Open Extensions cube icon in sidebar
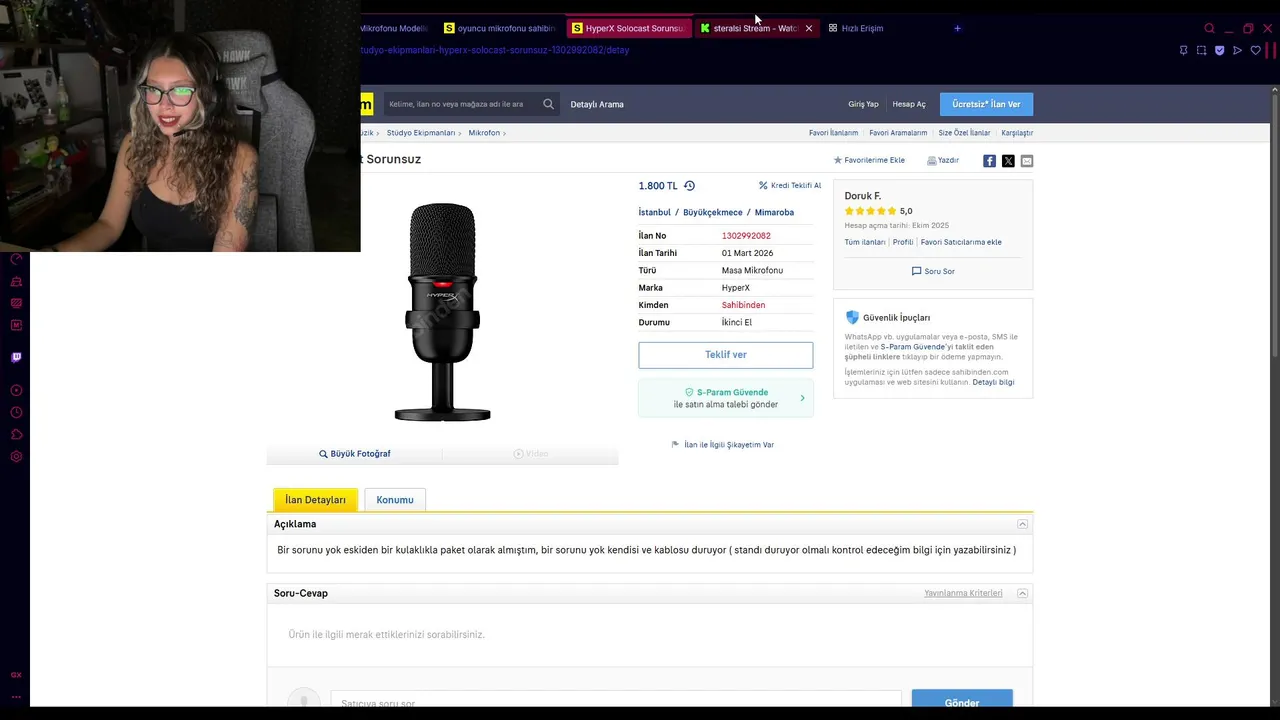This screenshot has height=720, width=1280. click(16, 434)
